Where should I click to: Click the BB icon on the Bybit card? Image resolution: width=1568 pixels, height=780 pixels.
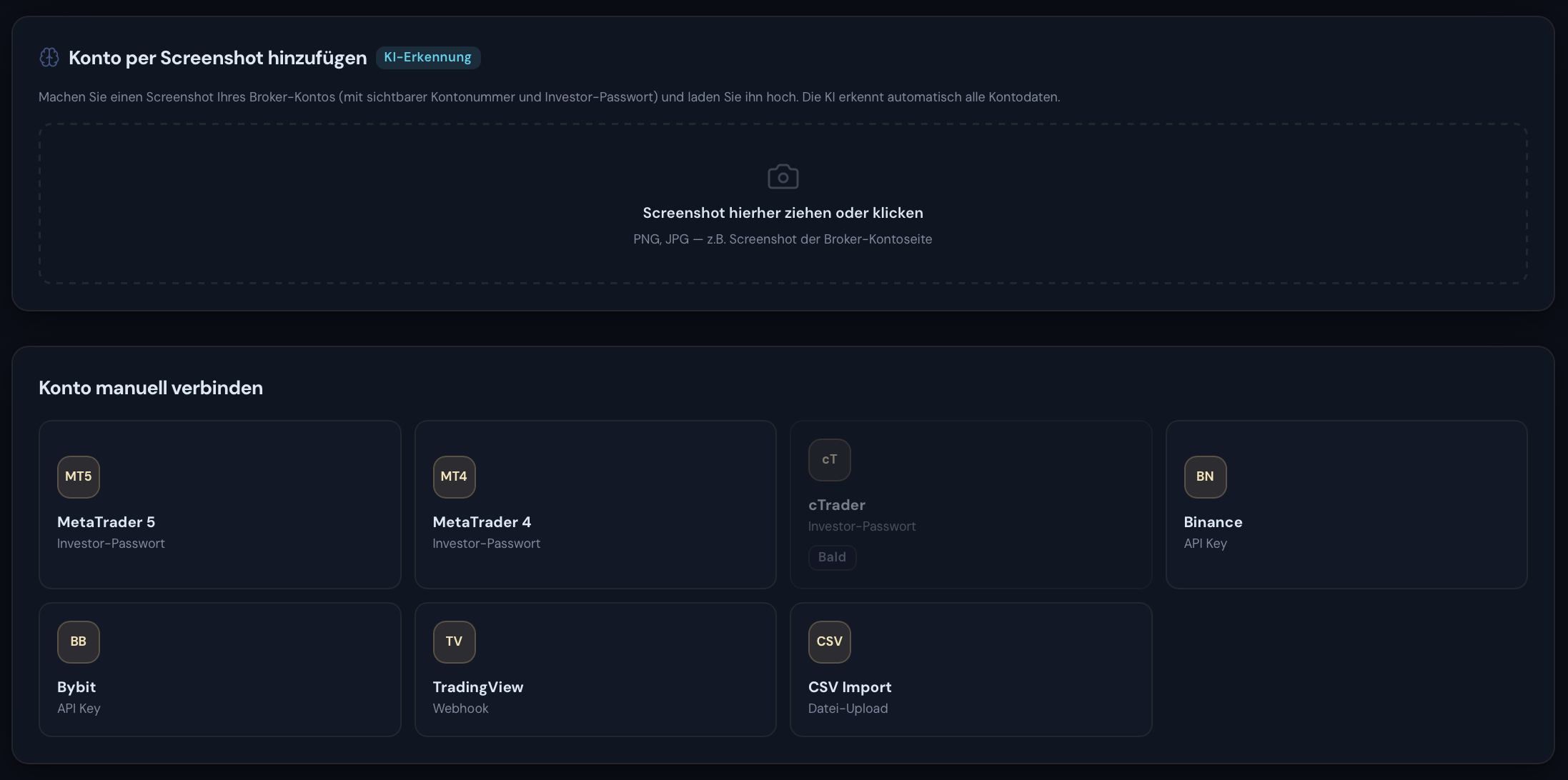click(x=78, y=641)
